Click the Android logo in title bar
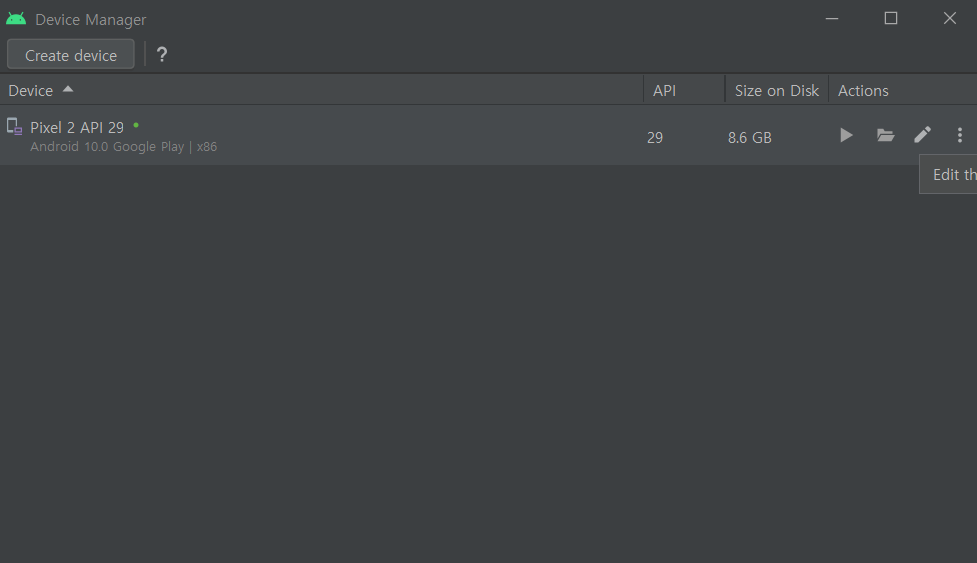Screen dimensions: 977x563 pyautogui.click(x=16, y=19)
